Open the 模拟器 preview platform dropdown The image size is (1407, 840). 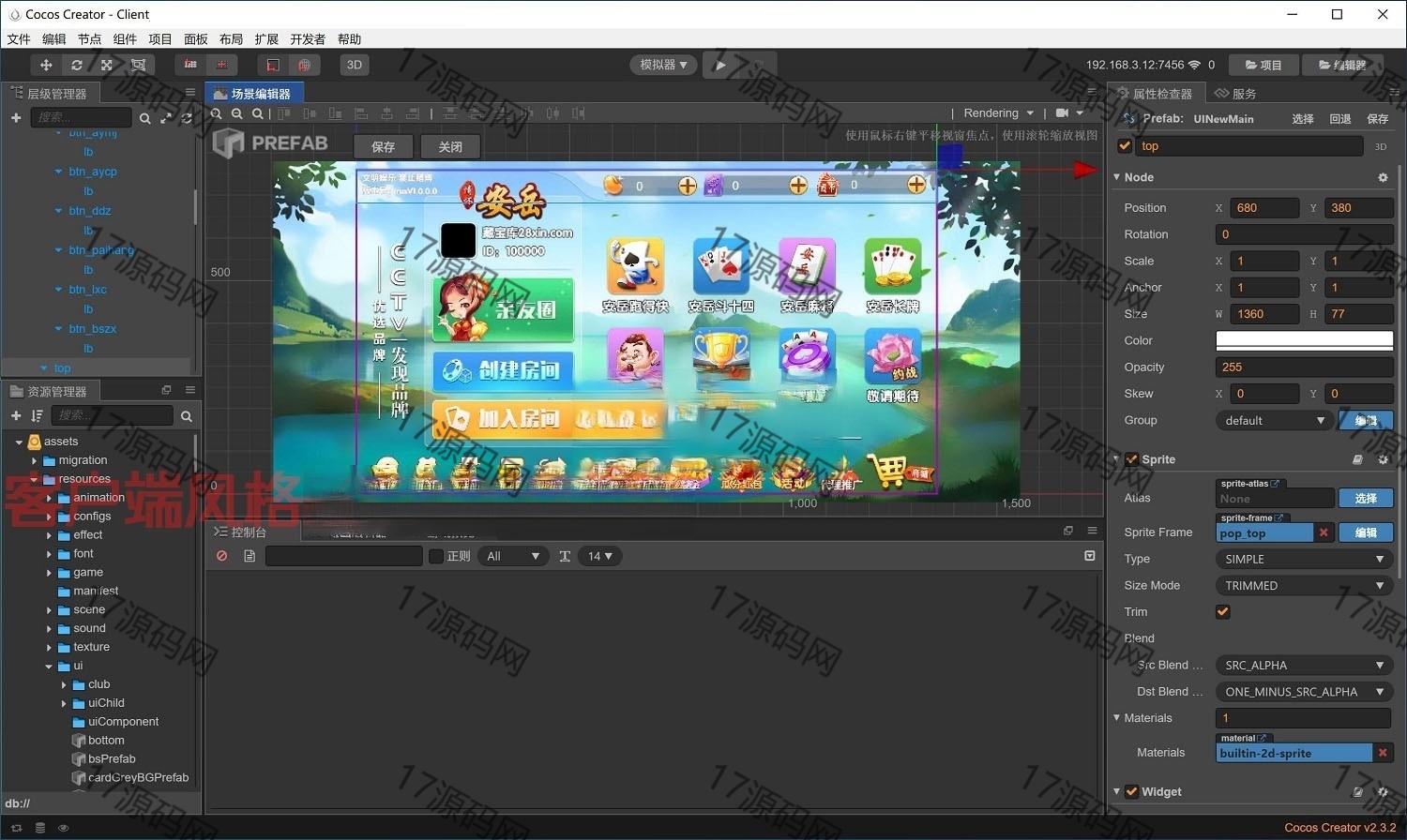pyautogui.click(x=663, y=65)
